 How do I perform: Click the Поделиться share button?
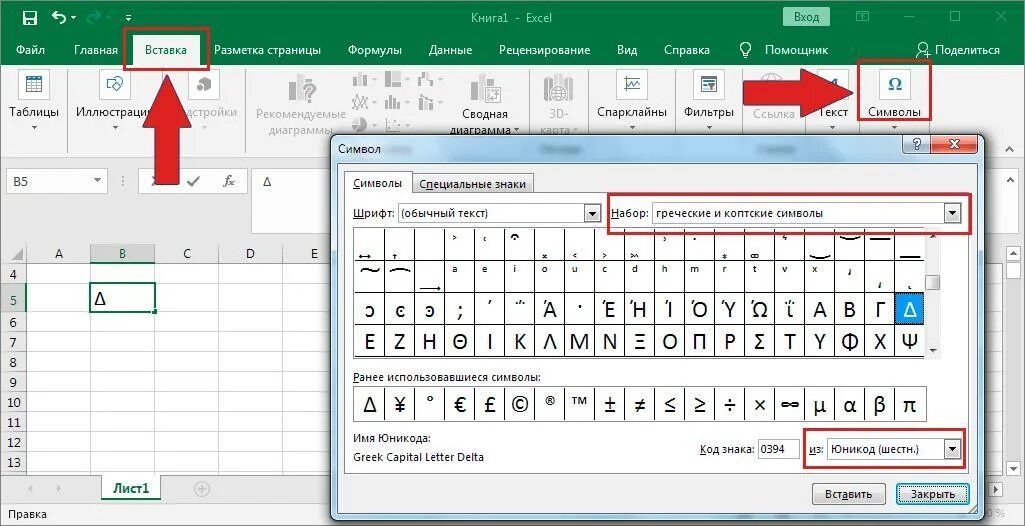958,50
